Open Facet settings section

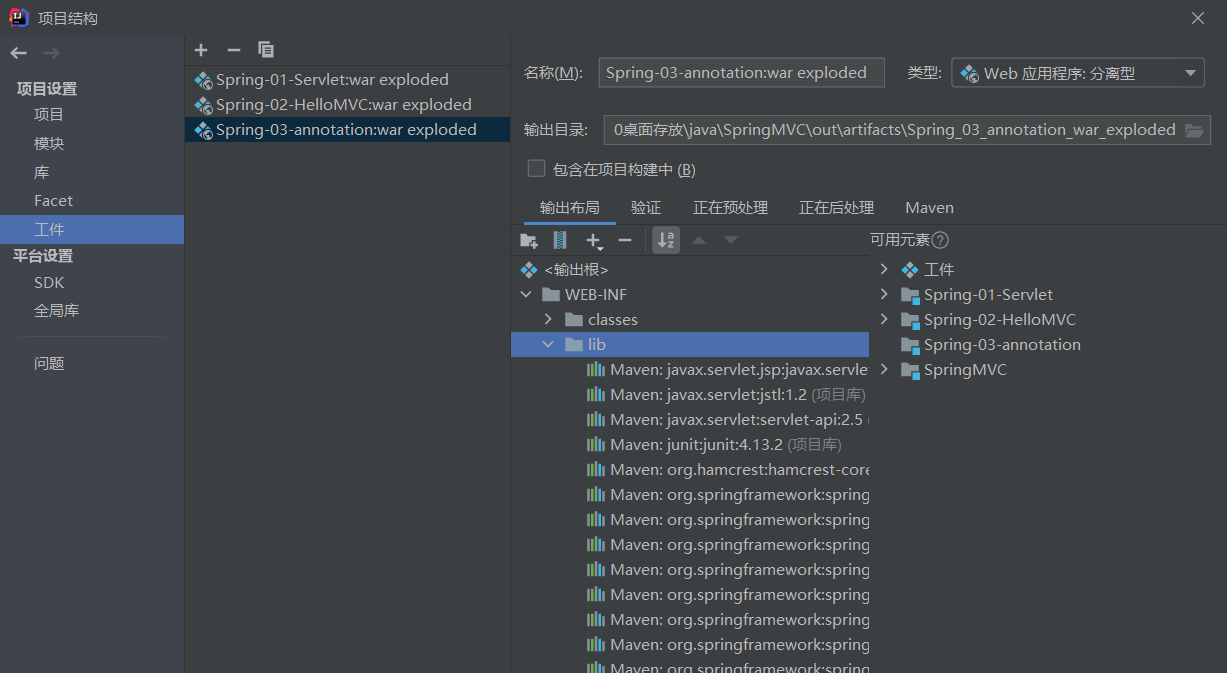[x=53, y=201]
